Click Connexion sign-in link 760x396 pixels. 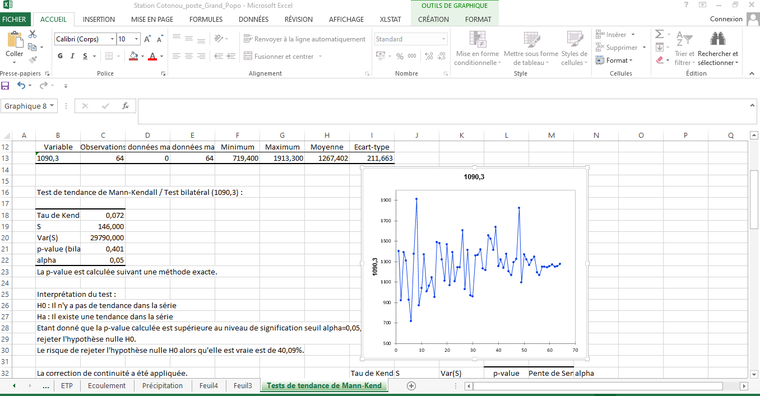click(726, 19)
